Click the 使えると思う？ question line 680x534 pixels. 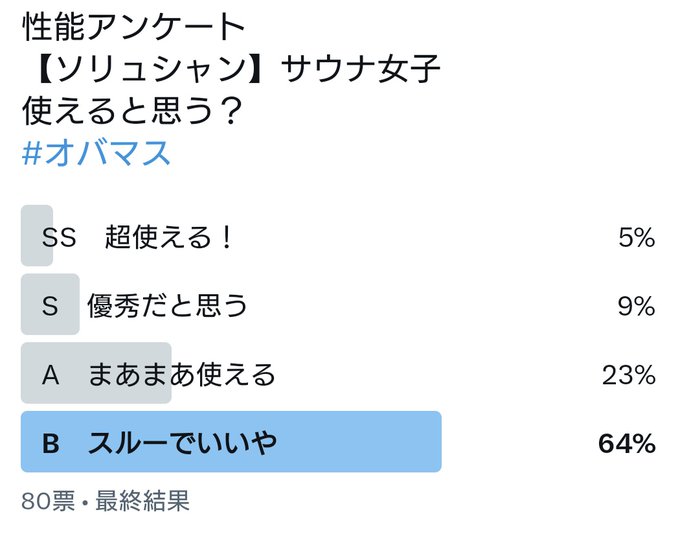tap(132, 110)
